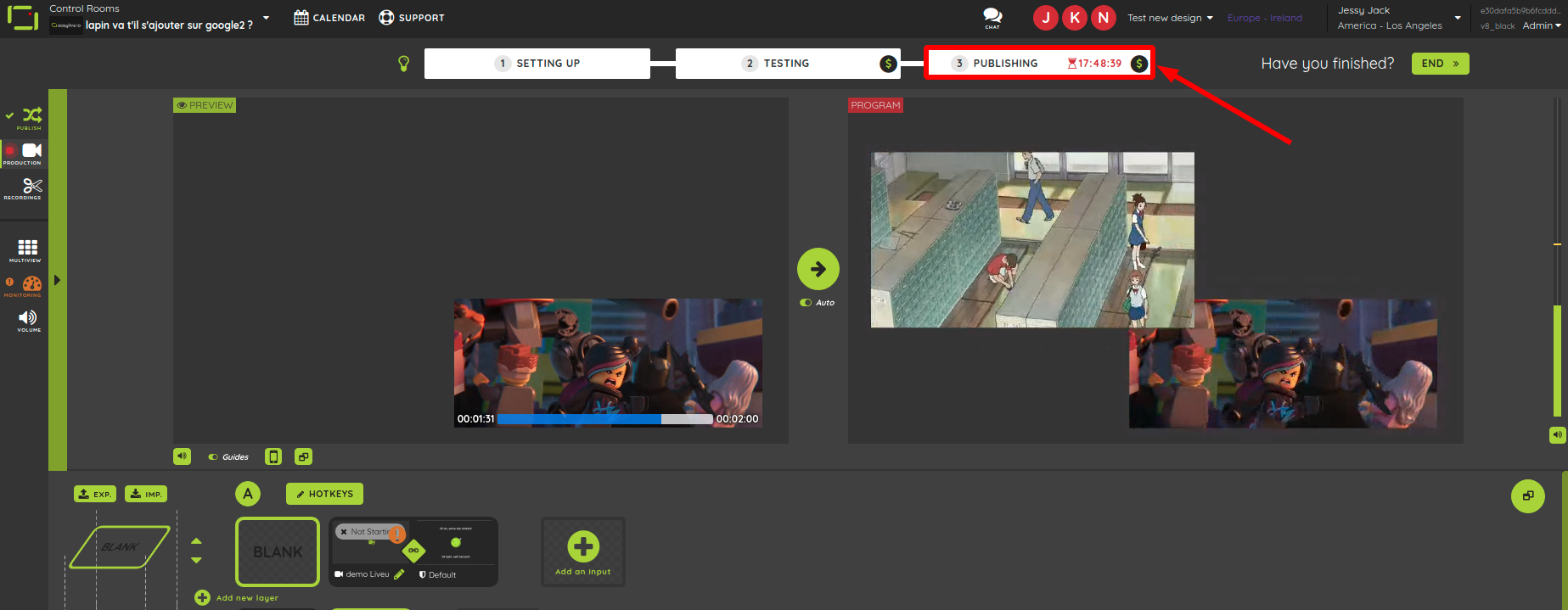Mute the preview audio speaker button
The height and width of the screenshot is (610, 1568).
(183, 456)
